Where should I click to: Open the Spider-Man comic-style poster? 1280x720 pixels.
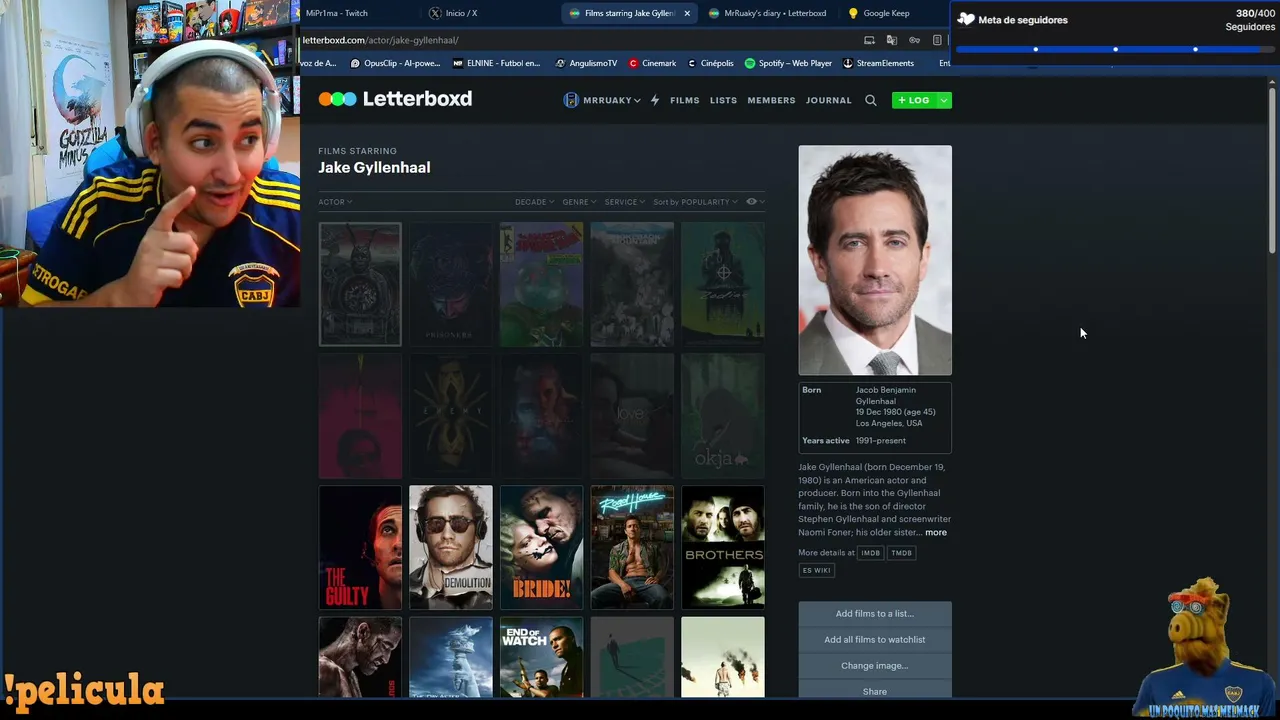point(541,284)
